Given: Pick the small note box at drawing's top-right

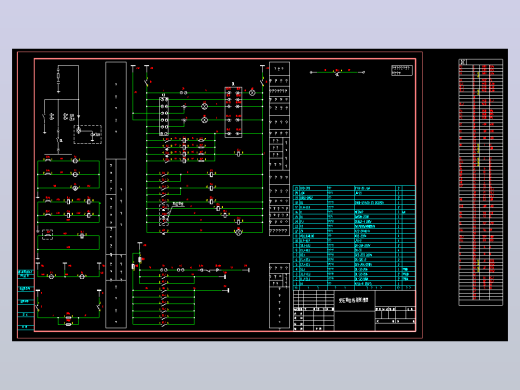Looking at the screenshot, I should (402, 70).
